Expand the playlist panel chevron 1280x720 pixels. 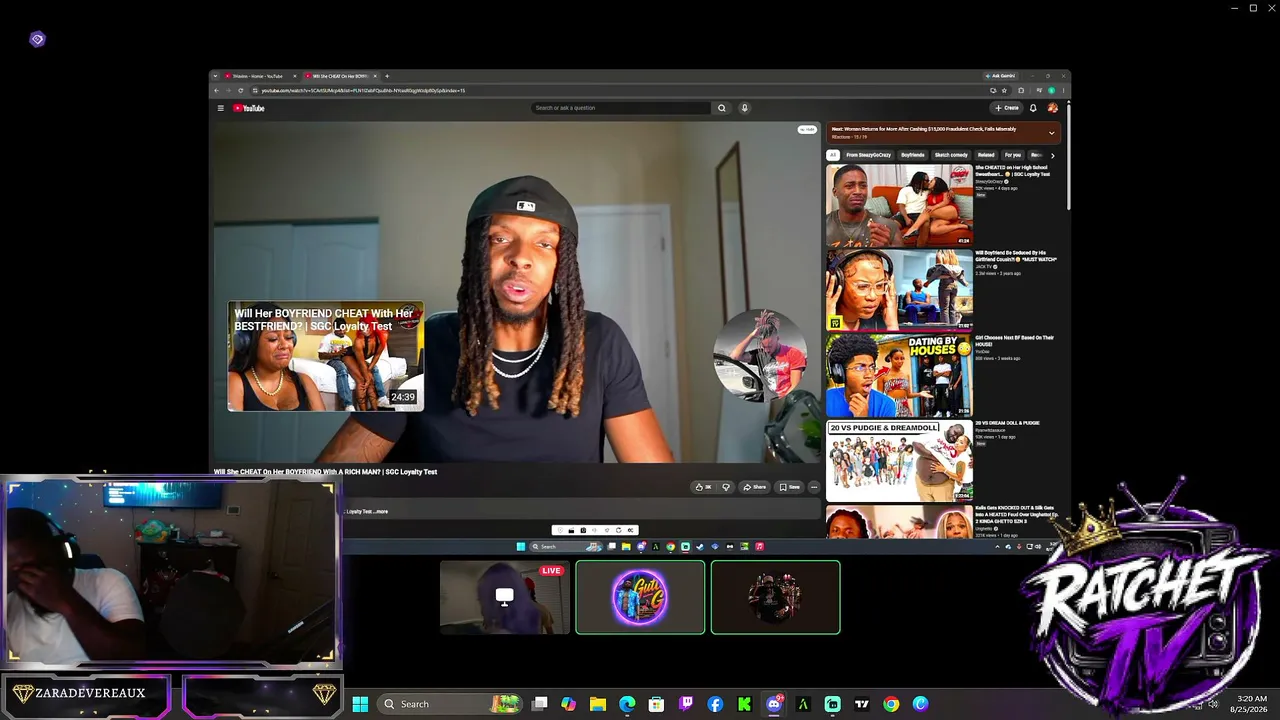(x=1051, y=132)
